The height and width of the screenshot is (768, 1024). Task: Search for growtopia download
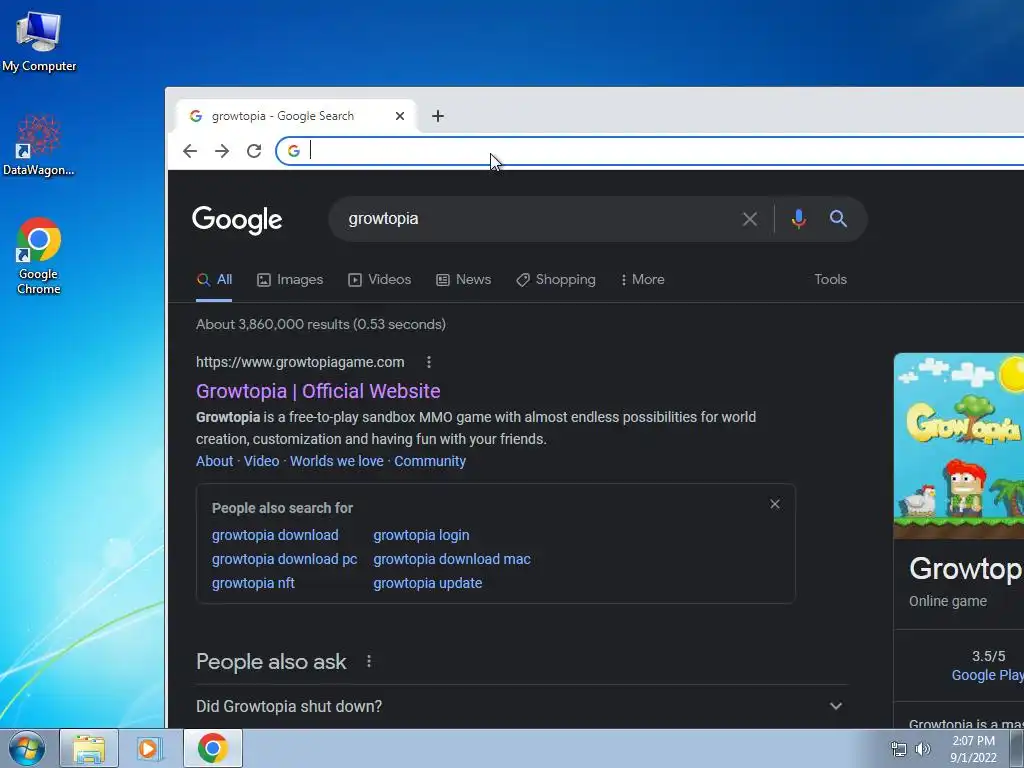coord(276,536)
